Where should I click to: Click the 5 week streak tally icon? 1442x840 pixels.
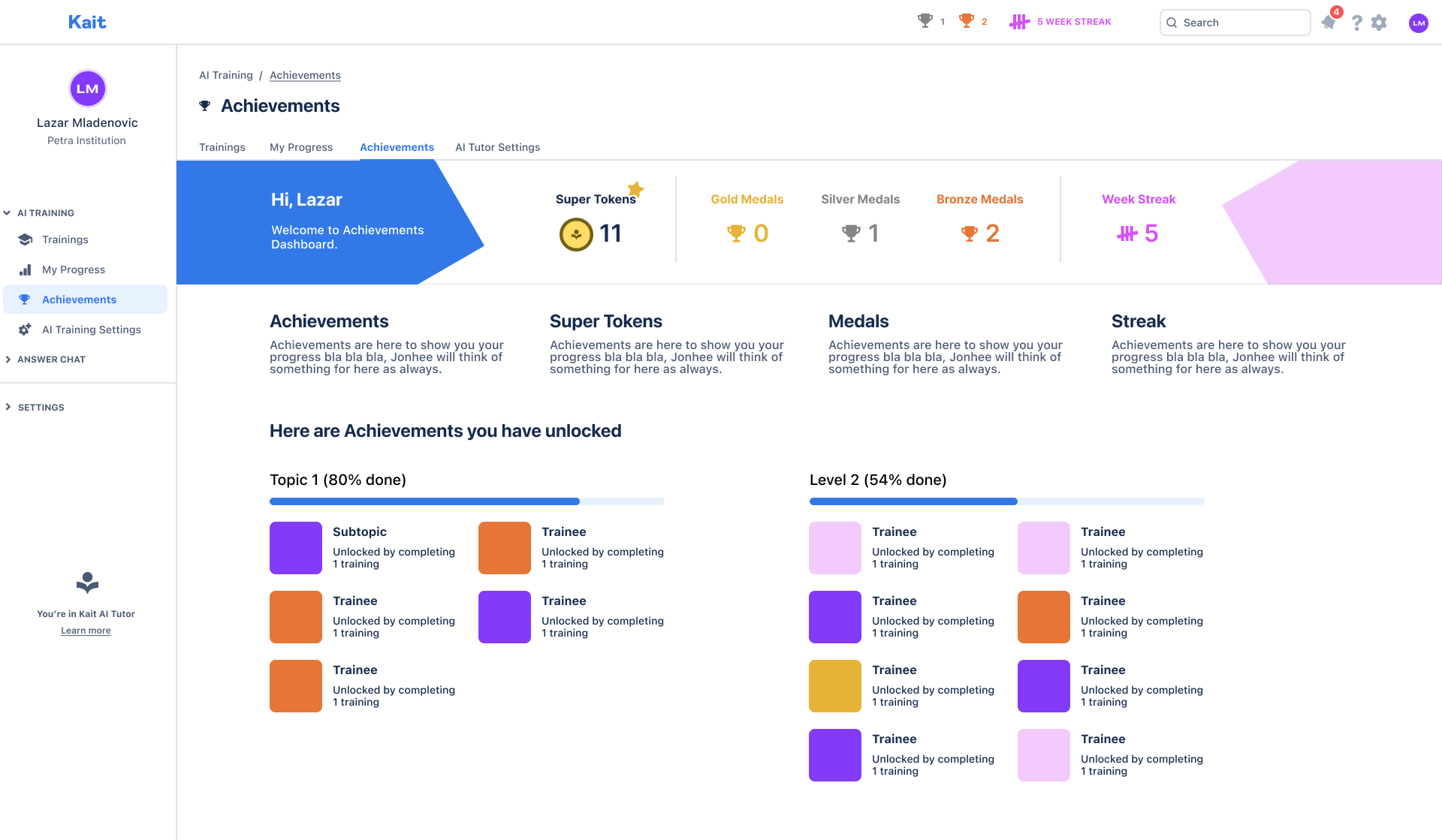coord(1018,22)
